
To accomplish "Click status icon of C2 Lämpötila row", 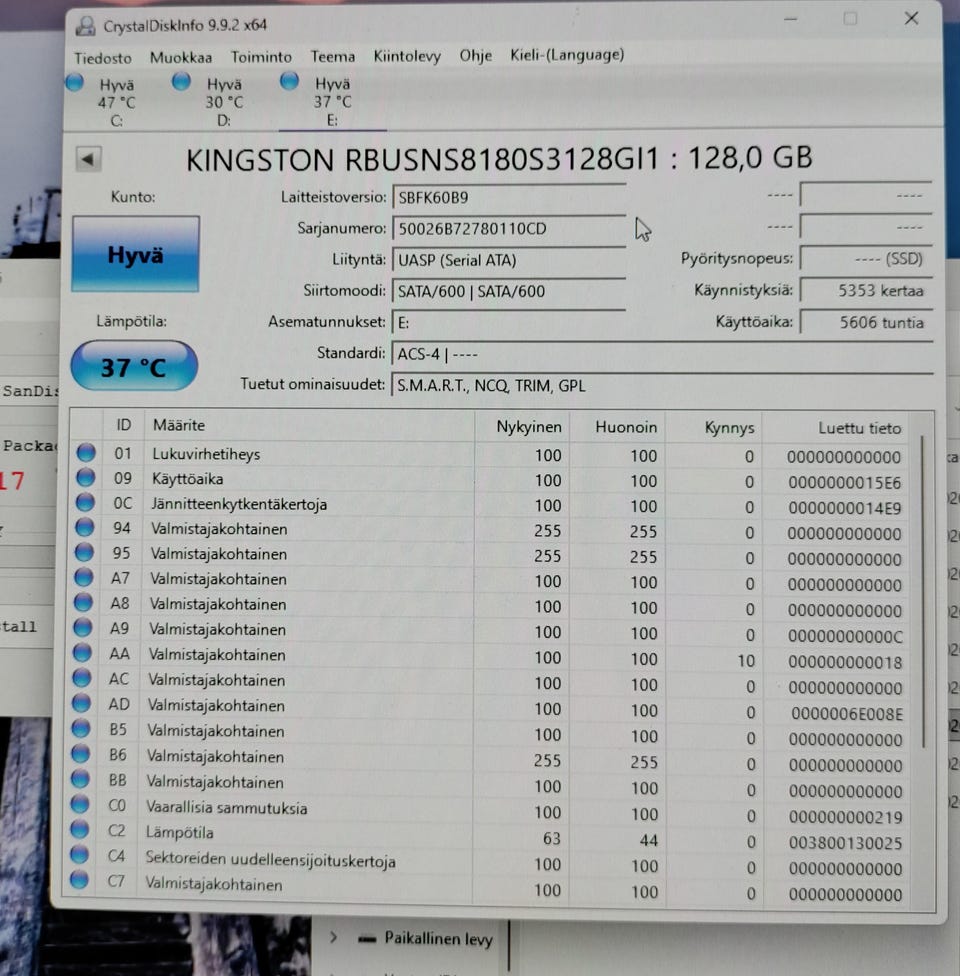I will pos(80,829).
